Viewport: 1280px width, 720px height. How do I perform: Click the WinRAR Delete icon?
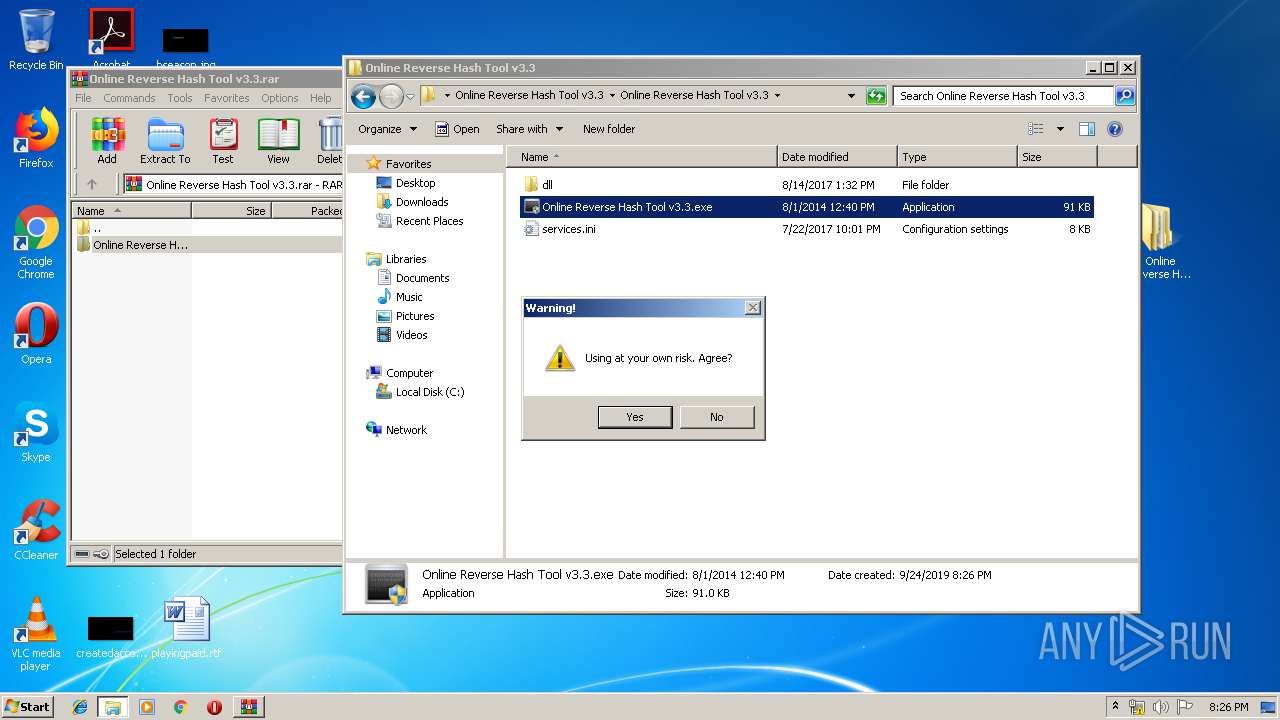point(329,141)
